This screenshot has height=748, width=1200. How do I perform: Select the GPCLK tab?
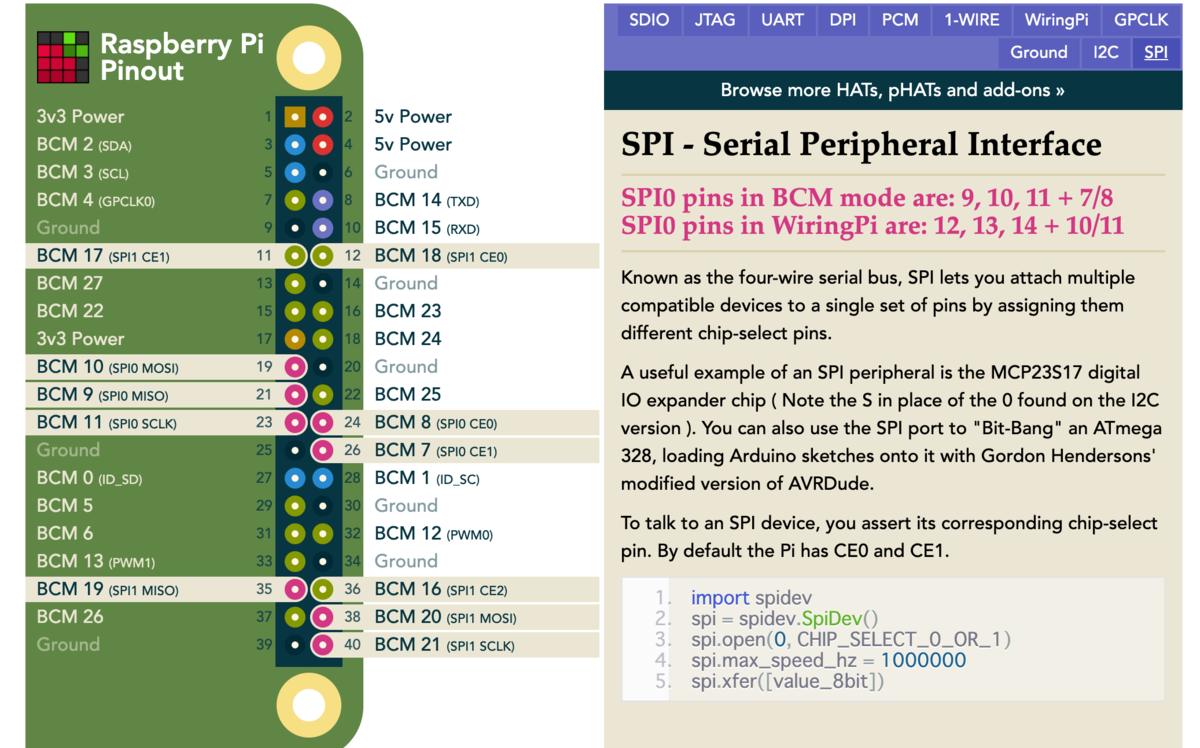[x=1141, y=20]
